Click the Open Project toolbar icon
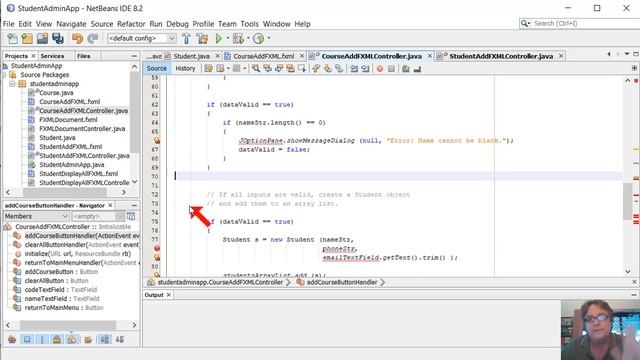The image size is (640, 360). tap(42, 38)
